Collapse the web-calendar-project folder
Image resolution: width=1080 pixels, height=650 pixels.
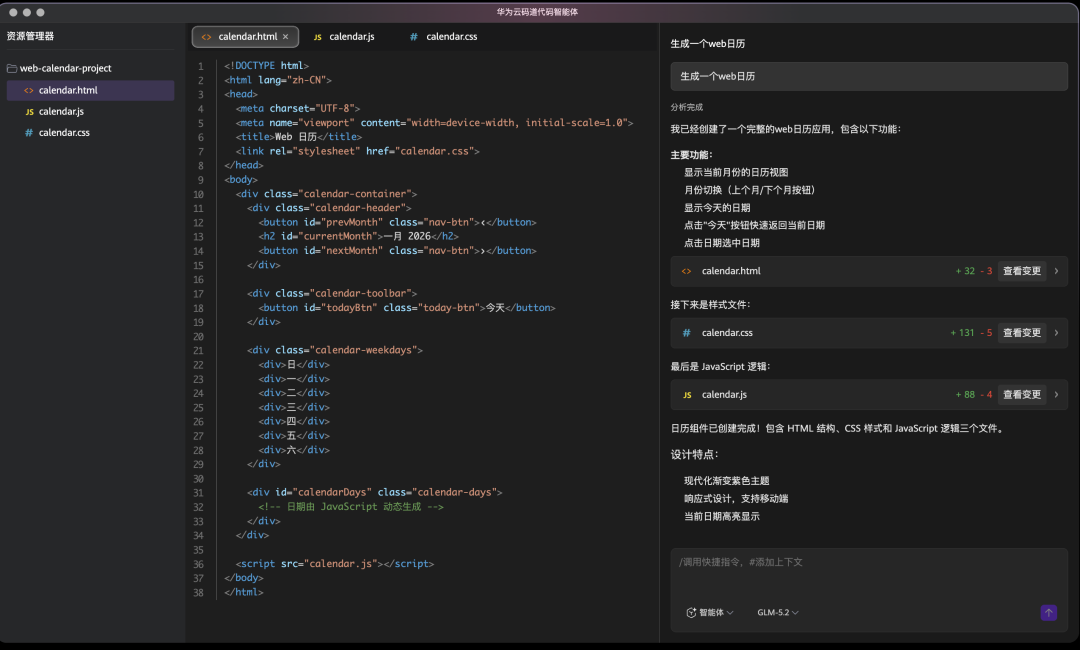[x=65, y=68]
